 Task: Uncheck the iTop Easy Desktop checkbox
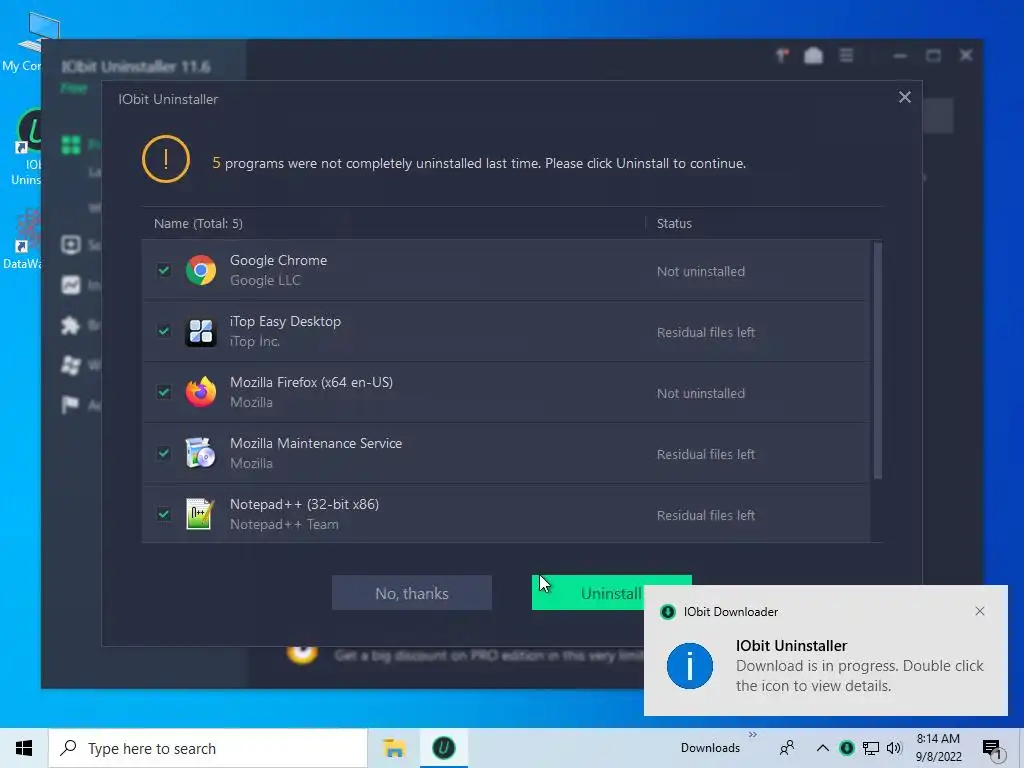tap(164, 331)
